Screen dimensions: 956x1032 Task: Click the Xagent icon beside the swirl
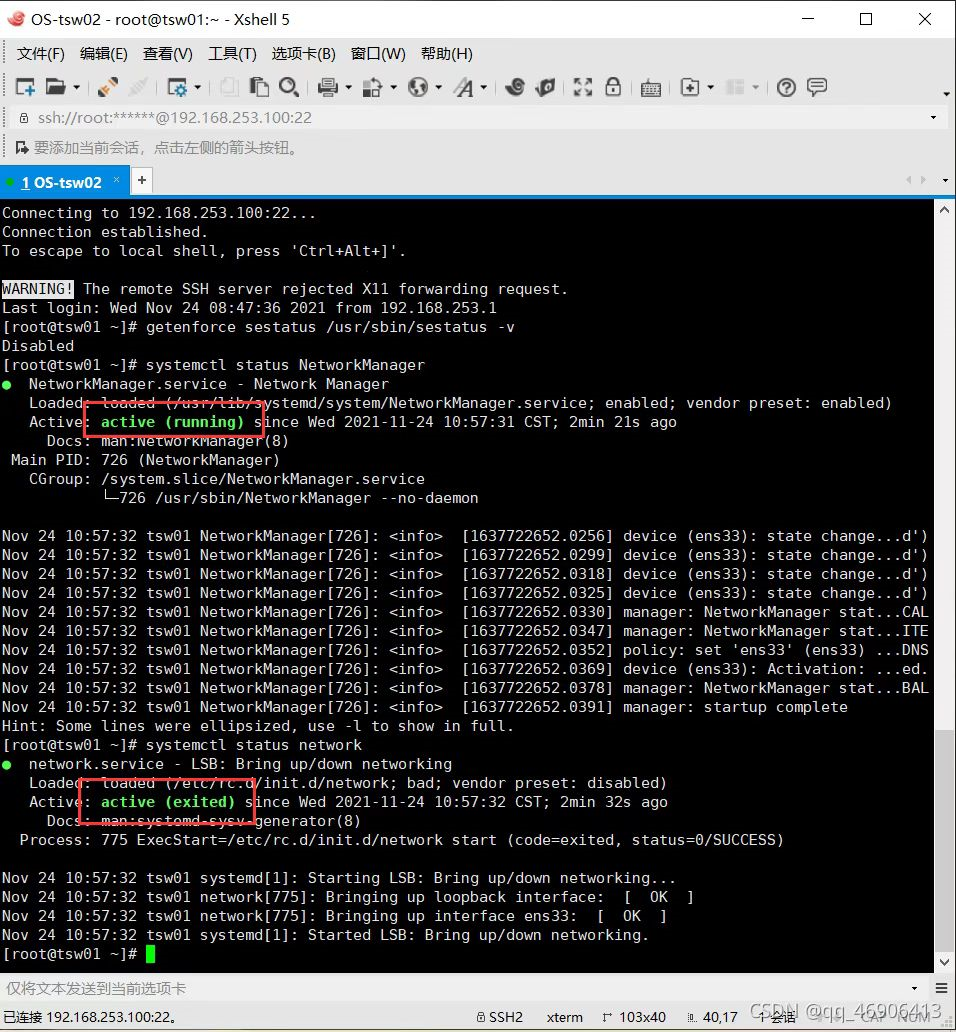pyautogui.click(x=545, y=87)
